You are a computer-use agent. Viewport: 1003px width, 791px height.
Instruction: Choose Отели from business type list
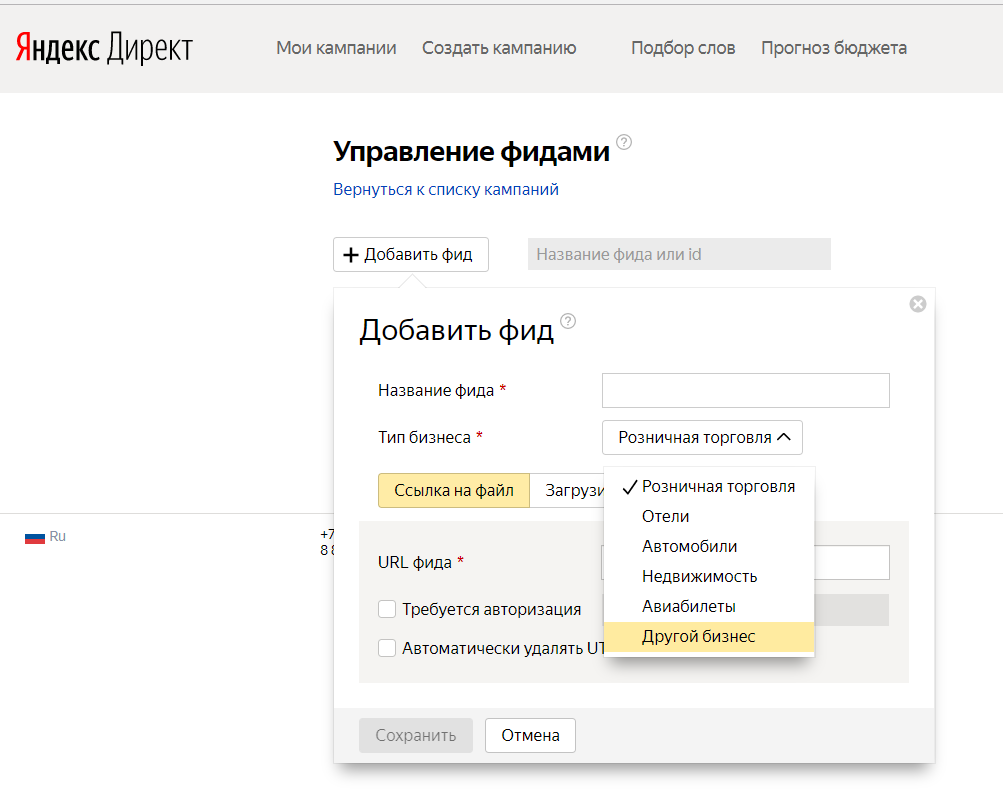(709, 517)
